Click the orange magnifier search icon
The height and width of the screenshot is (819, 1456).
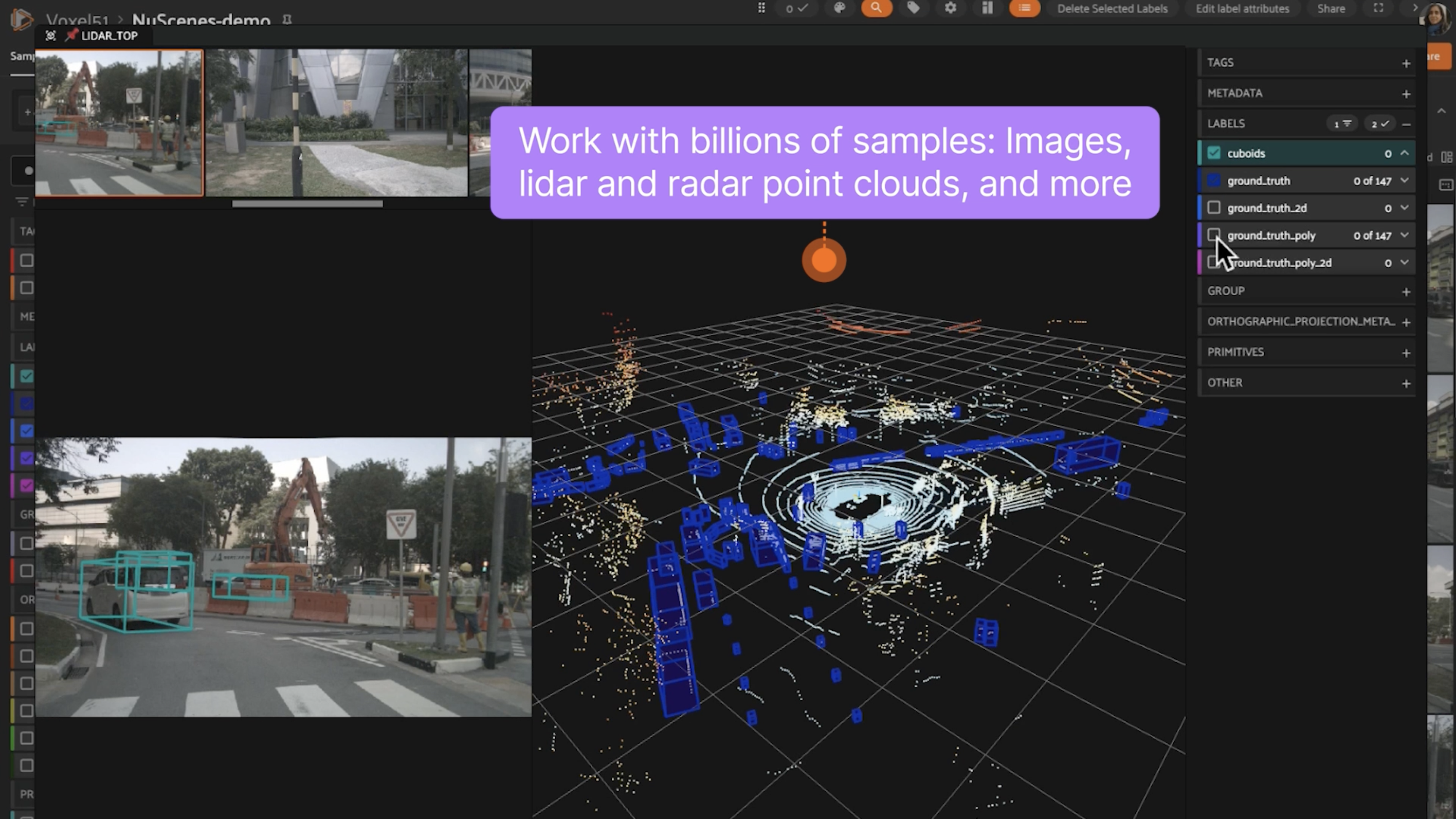tap(876, 8)
